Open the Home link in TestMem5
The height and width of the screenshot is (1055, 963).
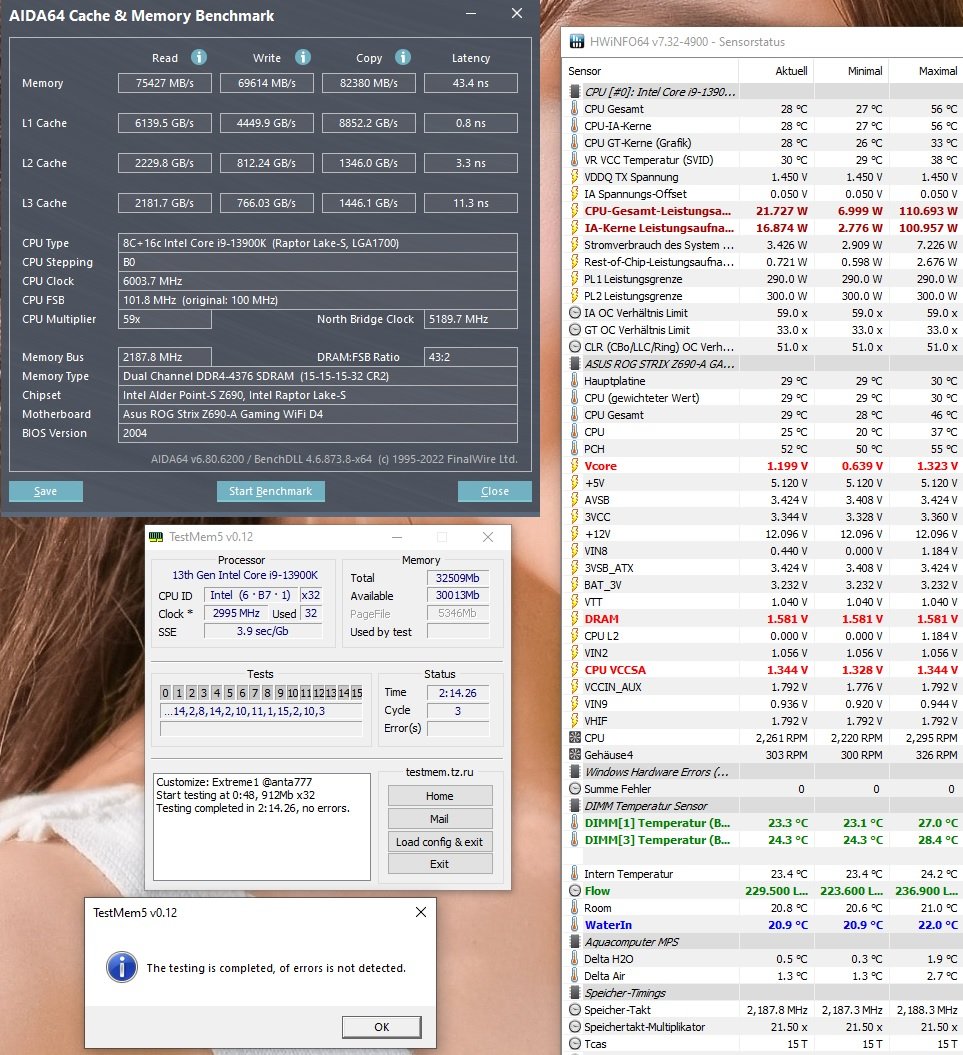coord(440,796)
